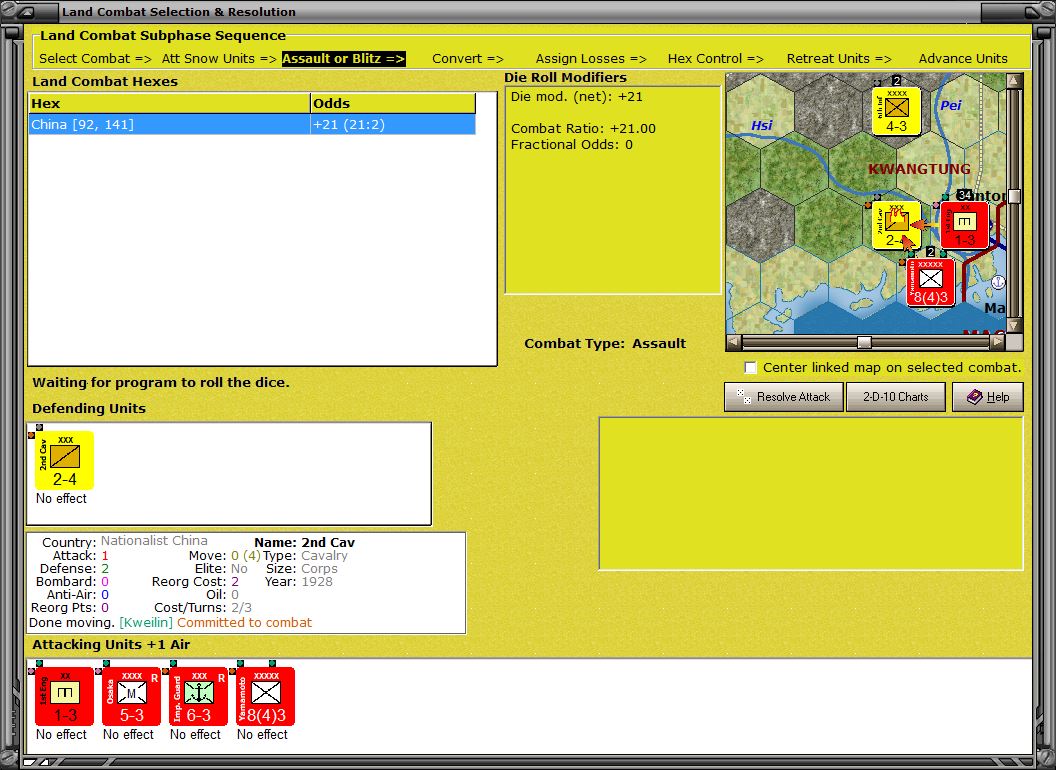Enable Center linked map on selected combat

tap(750, 367)
